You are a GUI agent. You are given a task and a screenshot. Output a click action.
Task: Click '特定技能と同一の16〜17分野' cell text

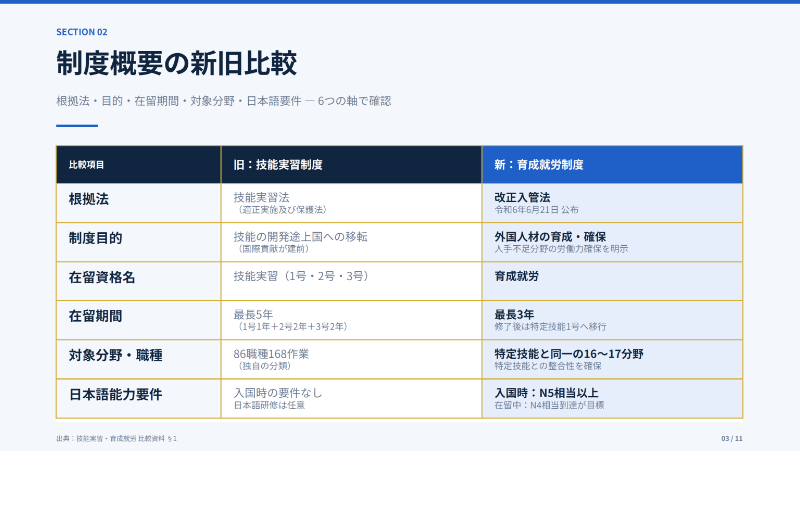[x=569, y=354]
